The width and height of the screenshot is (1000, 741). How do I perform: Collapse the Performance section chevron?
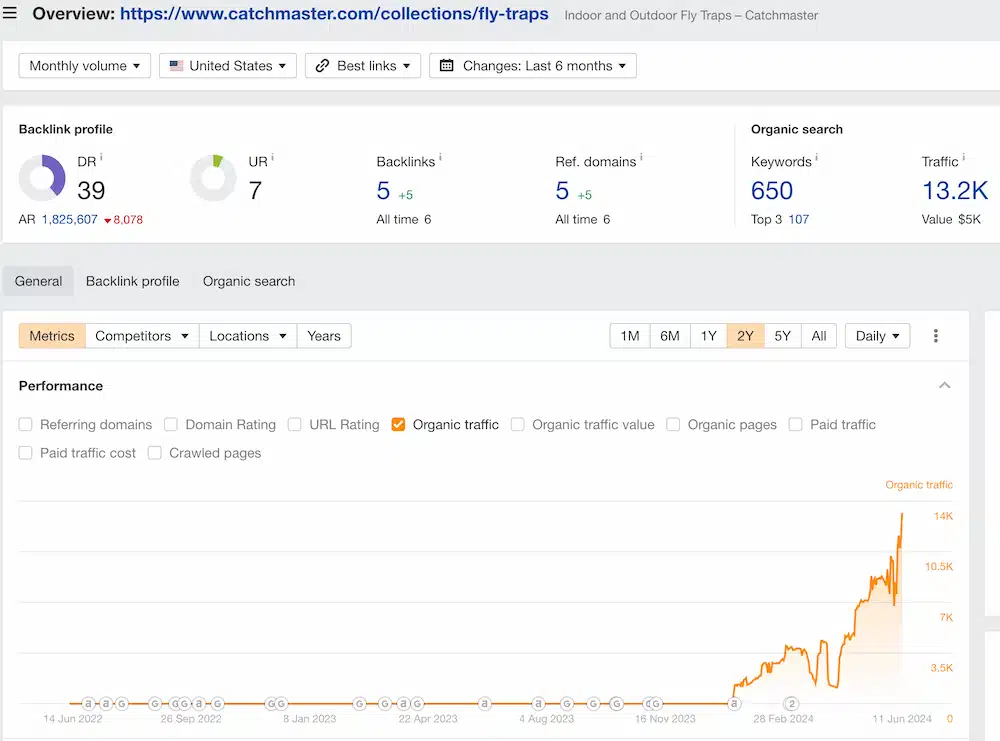coord(944,385)
